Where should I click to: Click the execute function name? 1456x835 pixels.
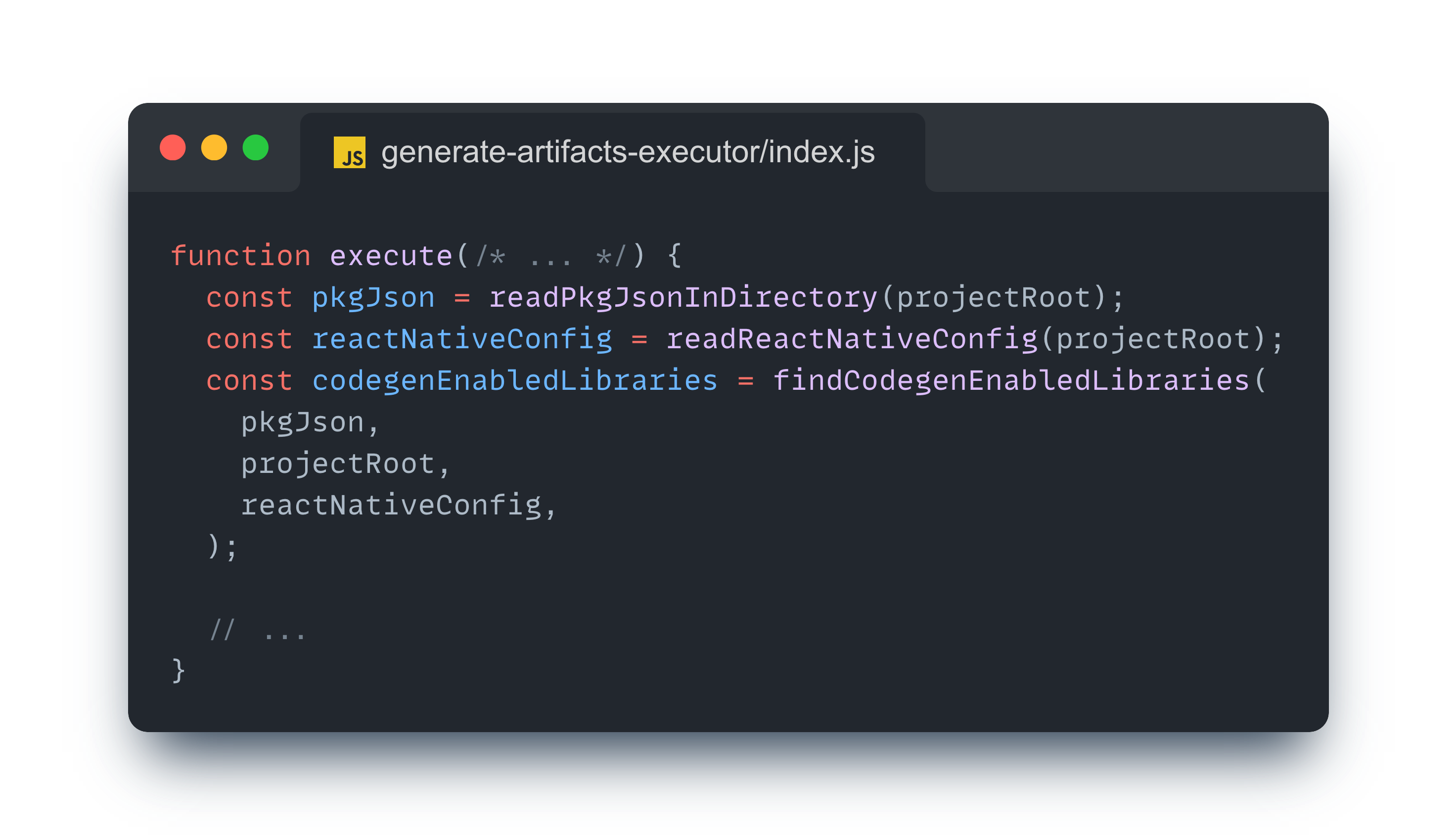click(391, 256)
